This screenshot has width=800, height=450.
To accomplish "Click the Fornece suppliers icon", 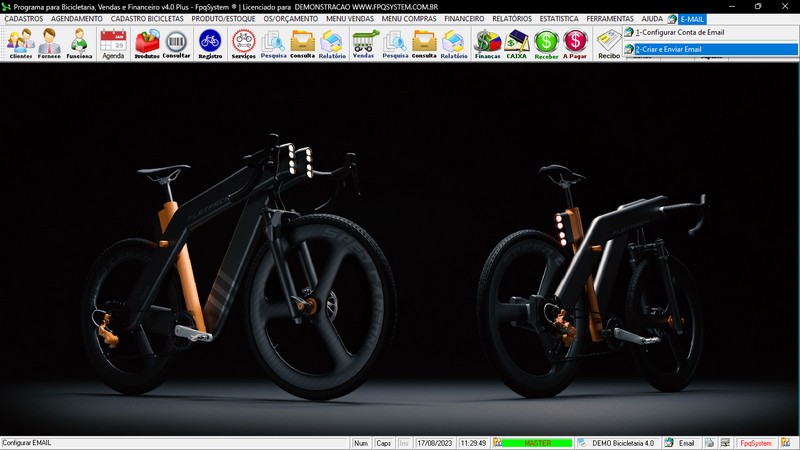I will click(x=50, y=43).
